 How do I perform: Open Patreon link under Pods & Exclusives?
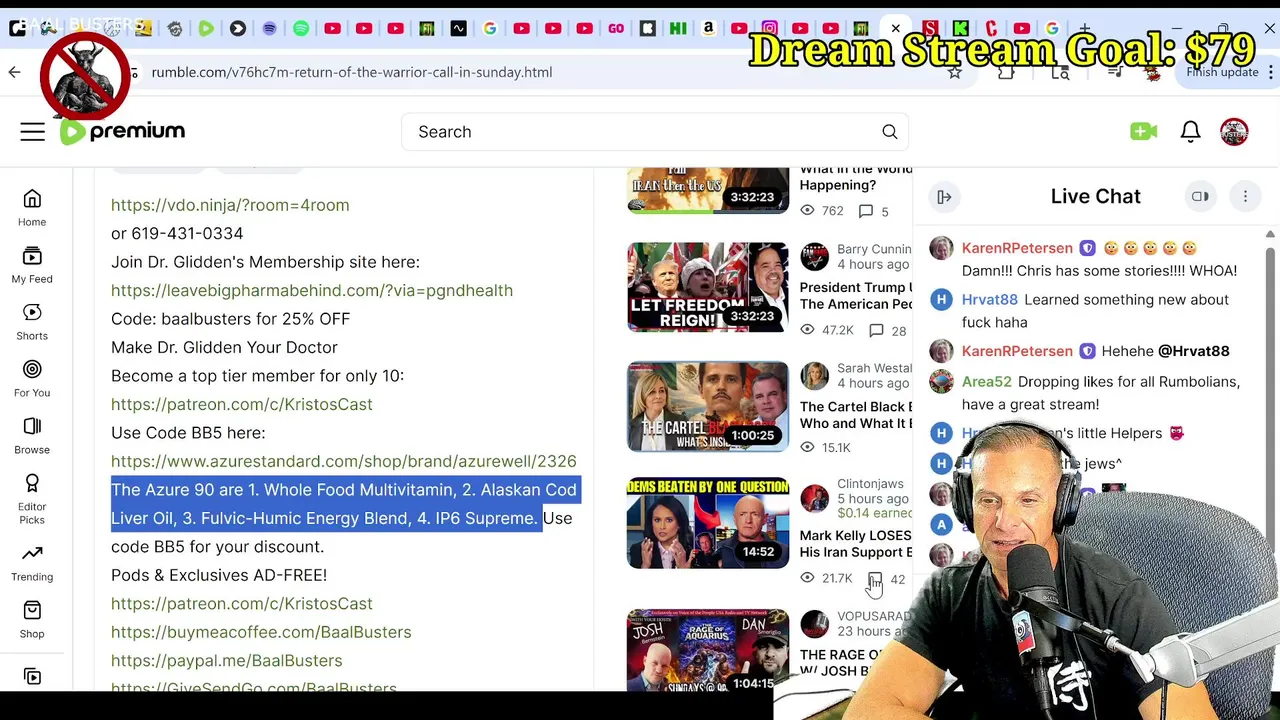point(242,604)
